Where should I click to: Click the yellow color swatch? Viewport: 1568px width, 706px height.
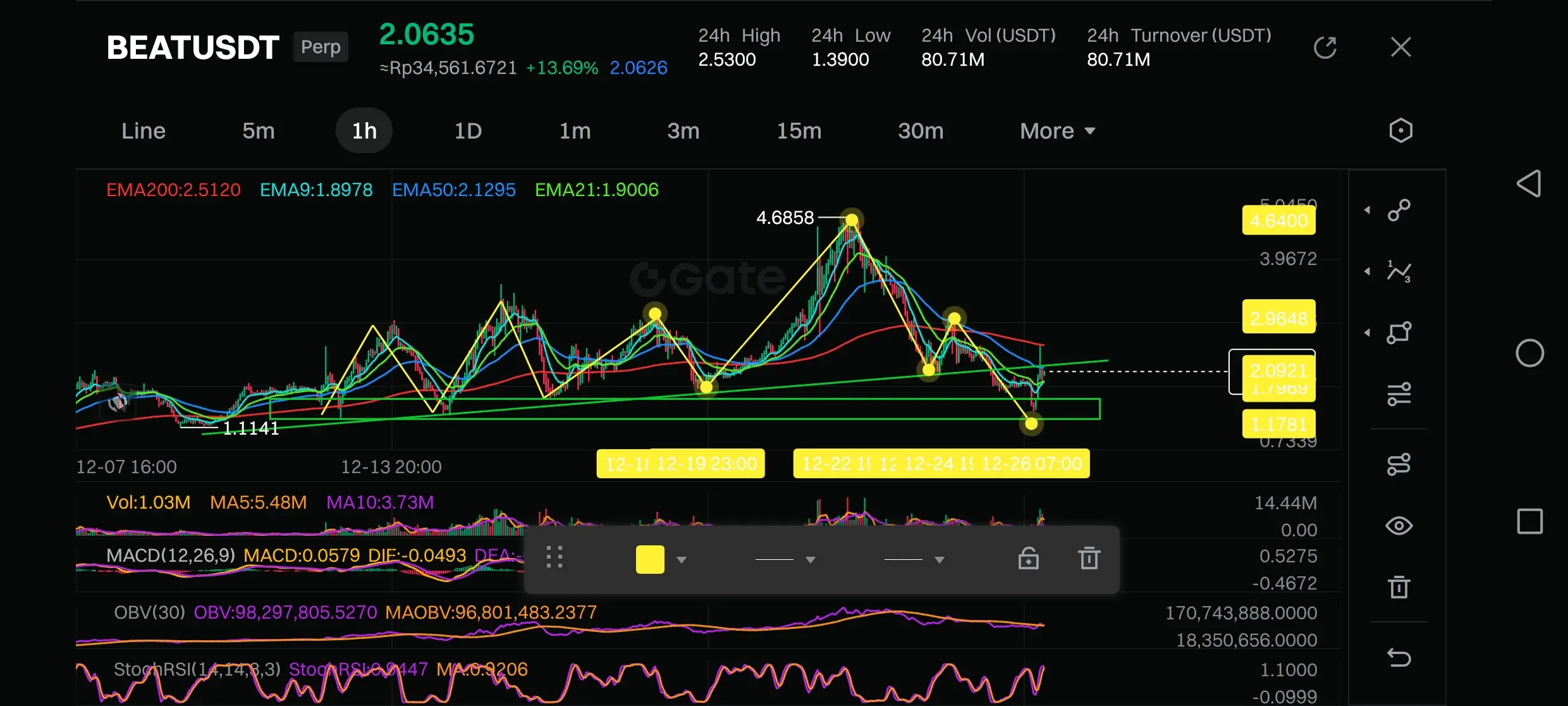coord(649,559)
